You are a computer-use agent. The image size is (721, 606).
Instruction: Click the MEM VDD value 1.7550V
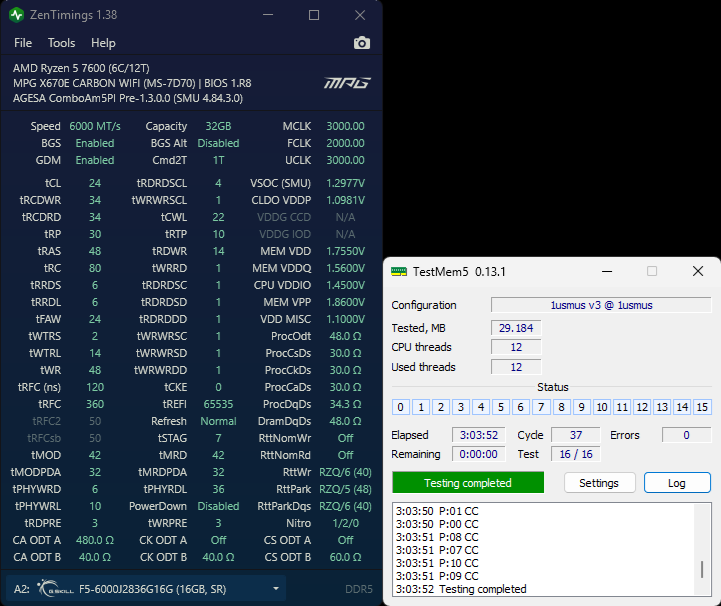(x=345, y=251)
